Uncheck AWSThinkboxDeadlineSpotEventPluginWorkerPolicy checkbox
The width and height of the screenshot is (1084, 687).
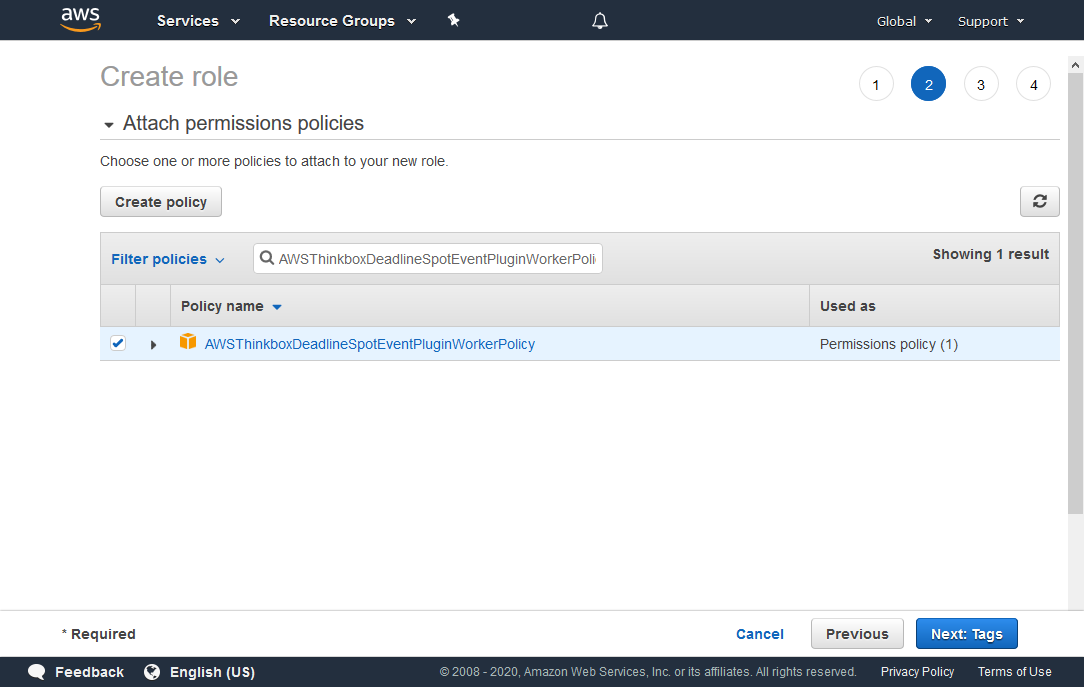(x=118, y=343)
